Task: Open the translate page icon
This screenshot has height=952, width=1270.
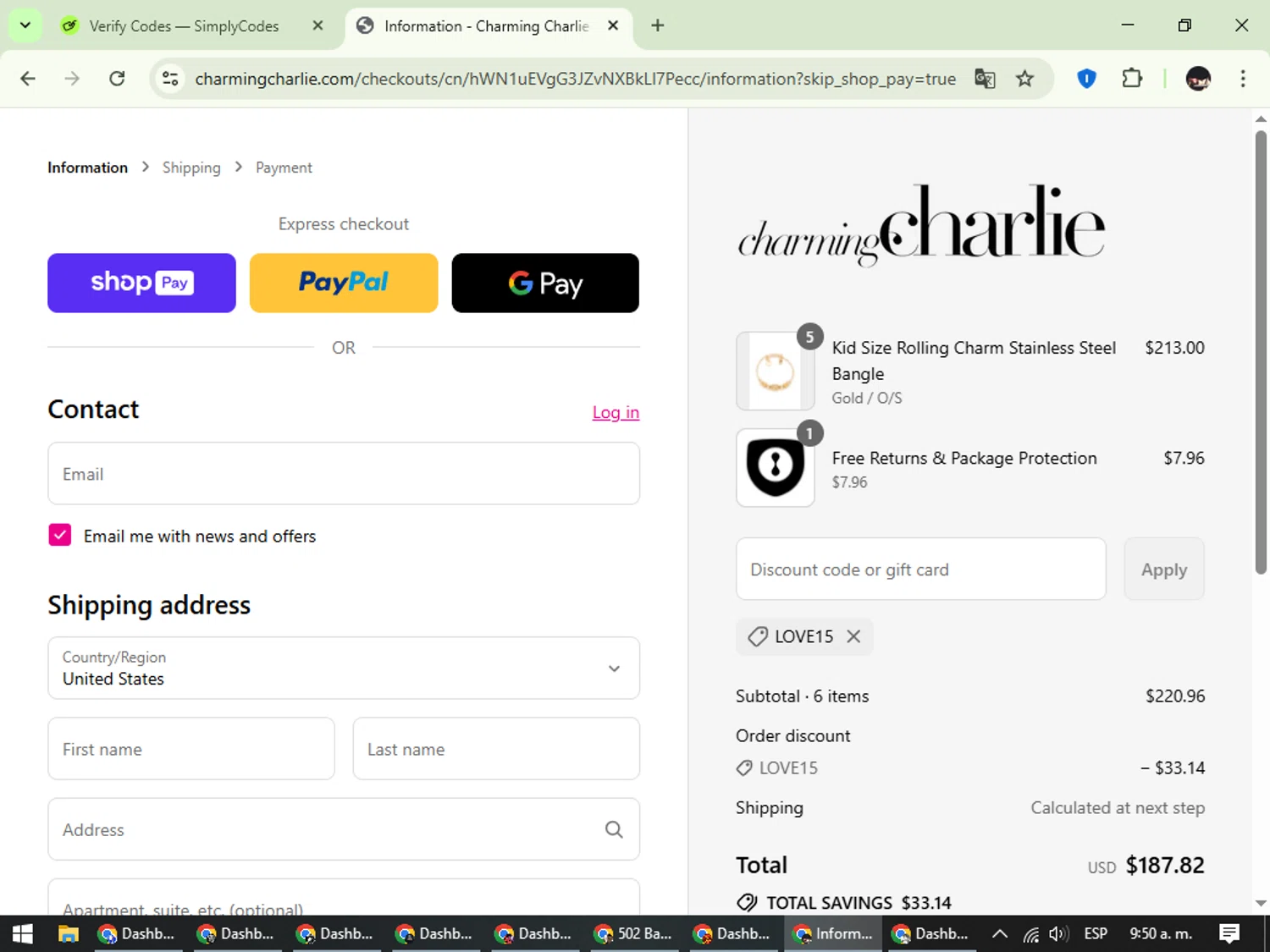Action: pyautogui.click(x=985, y=79)
